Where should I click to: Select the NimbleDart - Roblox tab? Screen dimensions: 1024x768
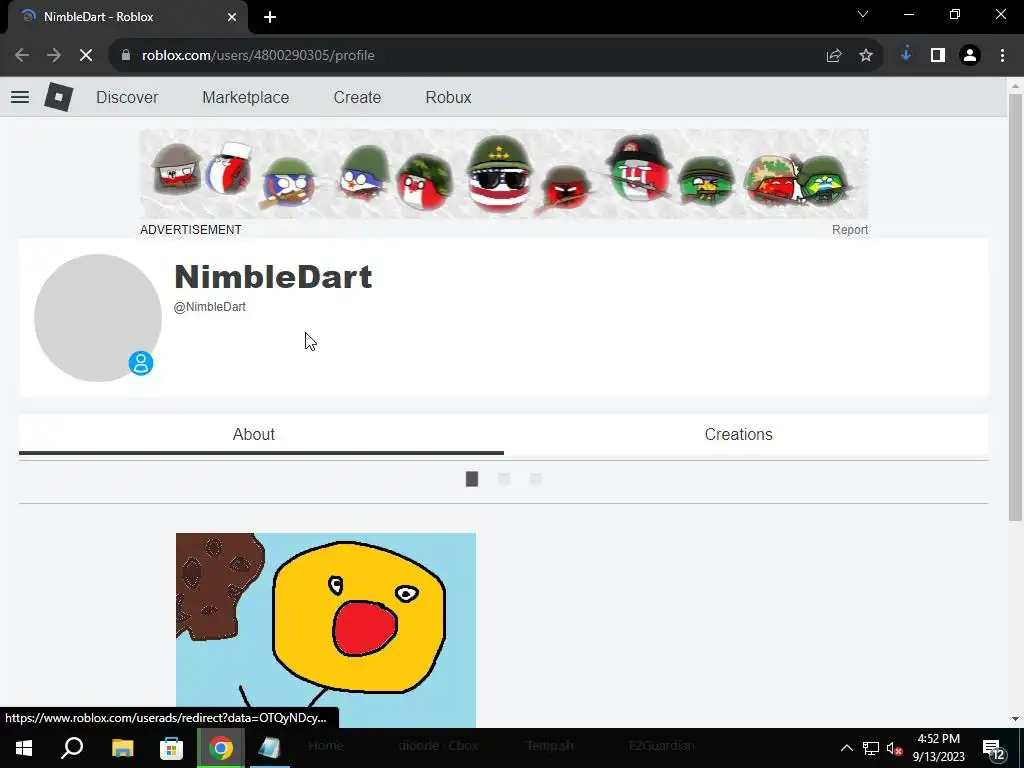128,17
